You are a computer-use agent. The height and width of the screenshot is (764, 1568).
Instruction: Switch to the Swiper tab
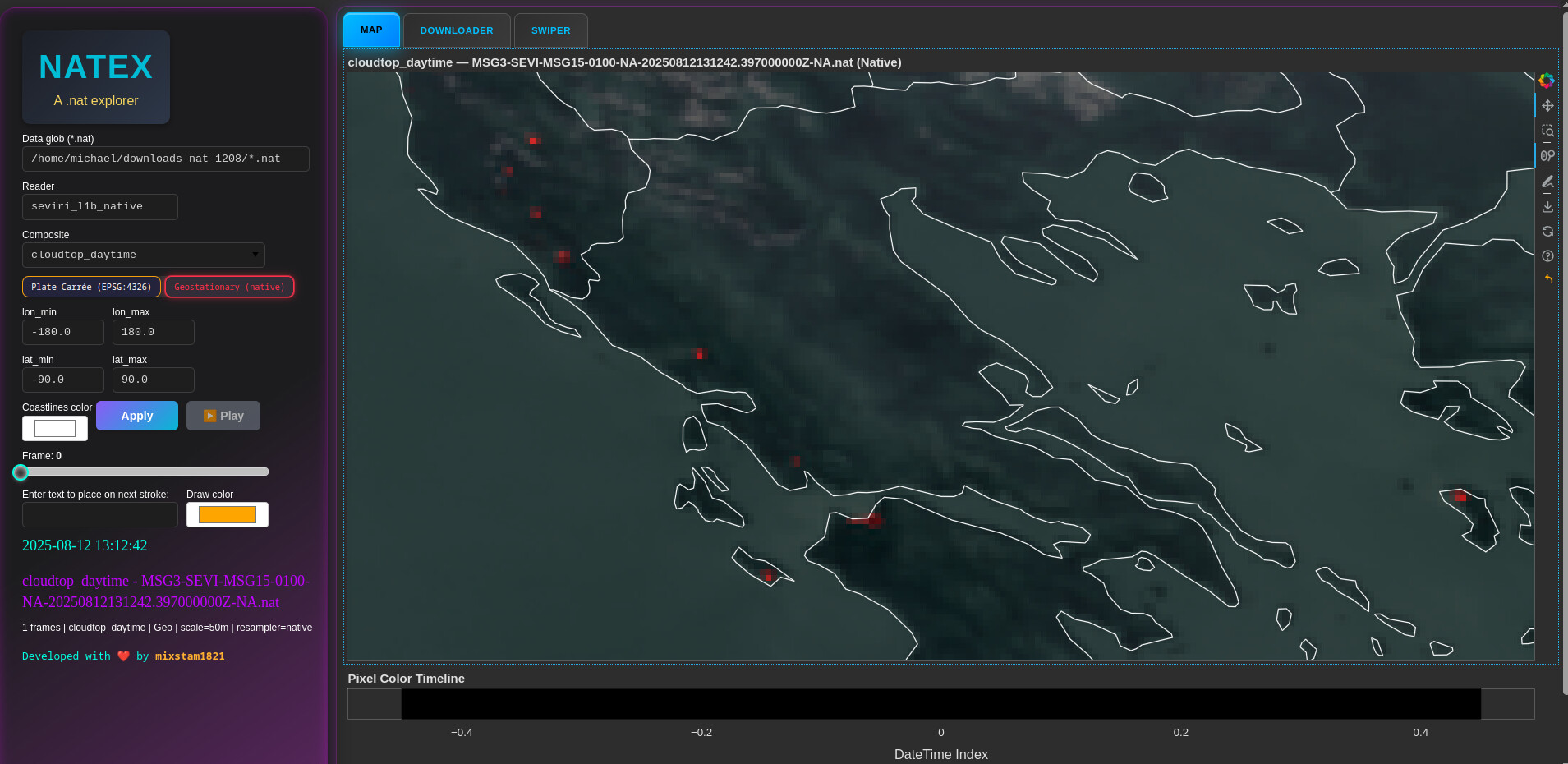(550, 30)
